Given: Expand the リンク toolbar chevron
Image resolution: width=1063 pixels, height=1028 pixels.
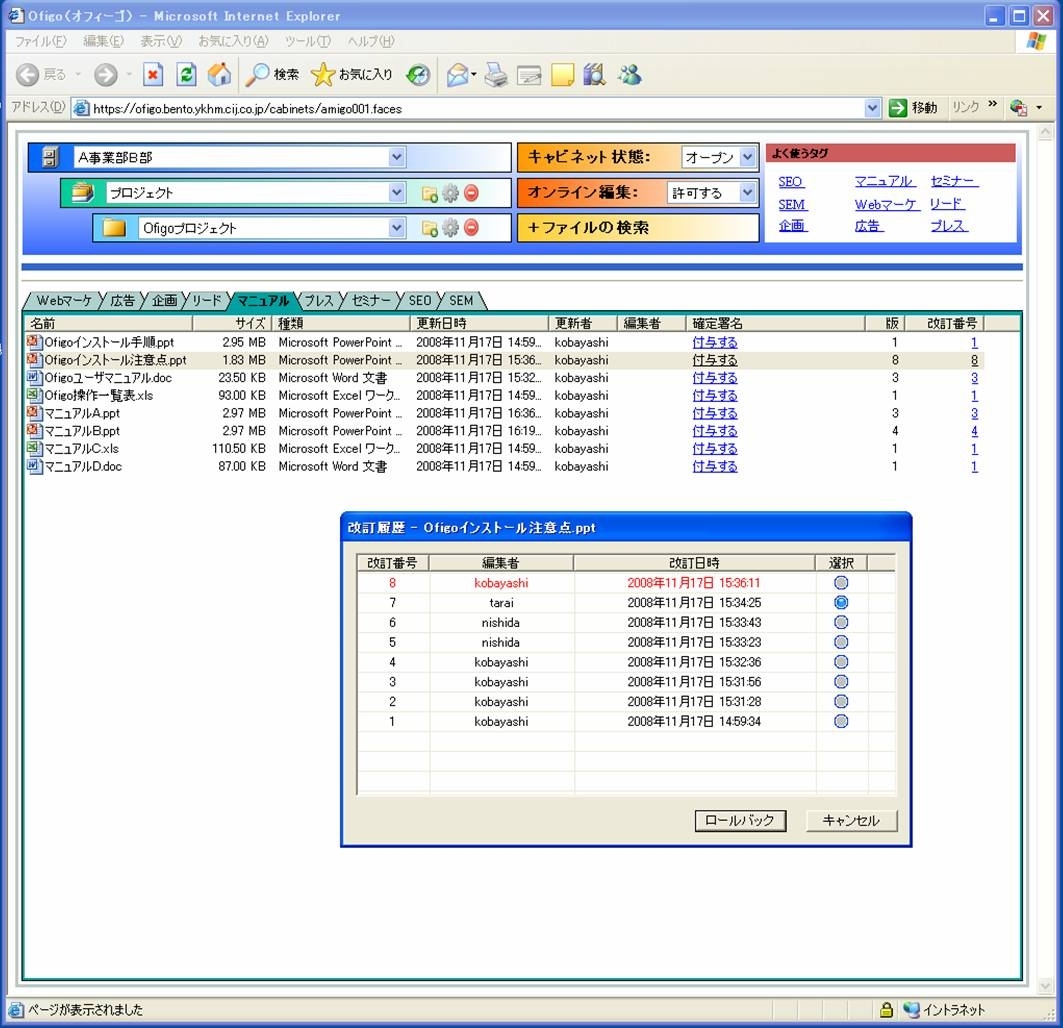Looking at the screenshot, I should (992, 104).
